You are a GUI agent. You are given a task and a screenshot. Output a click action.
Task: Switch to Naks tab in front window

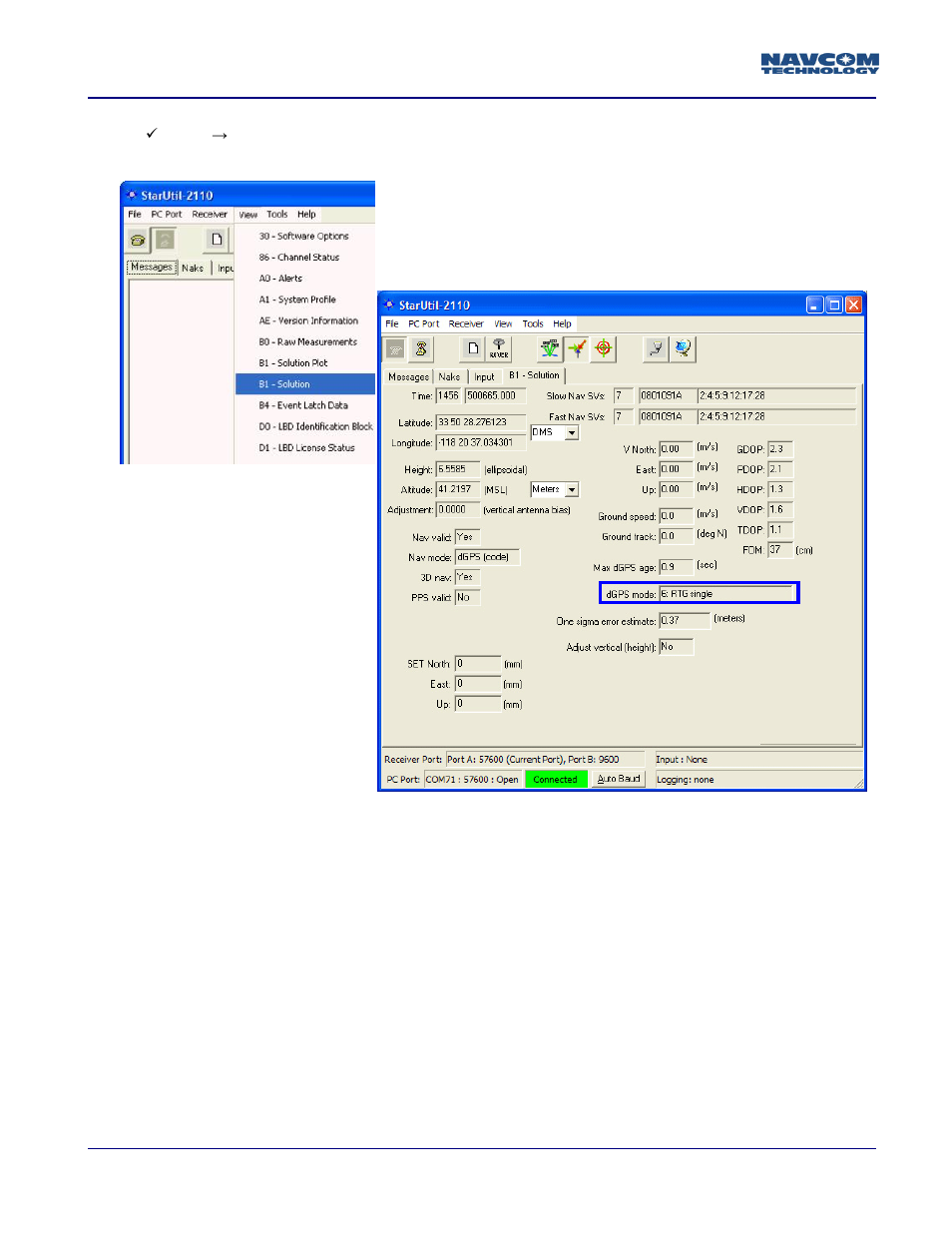click(450, 377)
